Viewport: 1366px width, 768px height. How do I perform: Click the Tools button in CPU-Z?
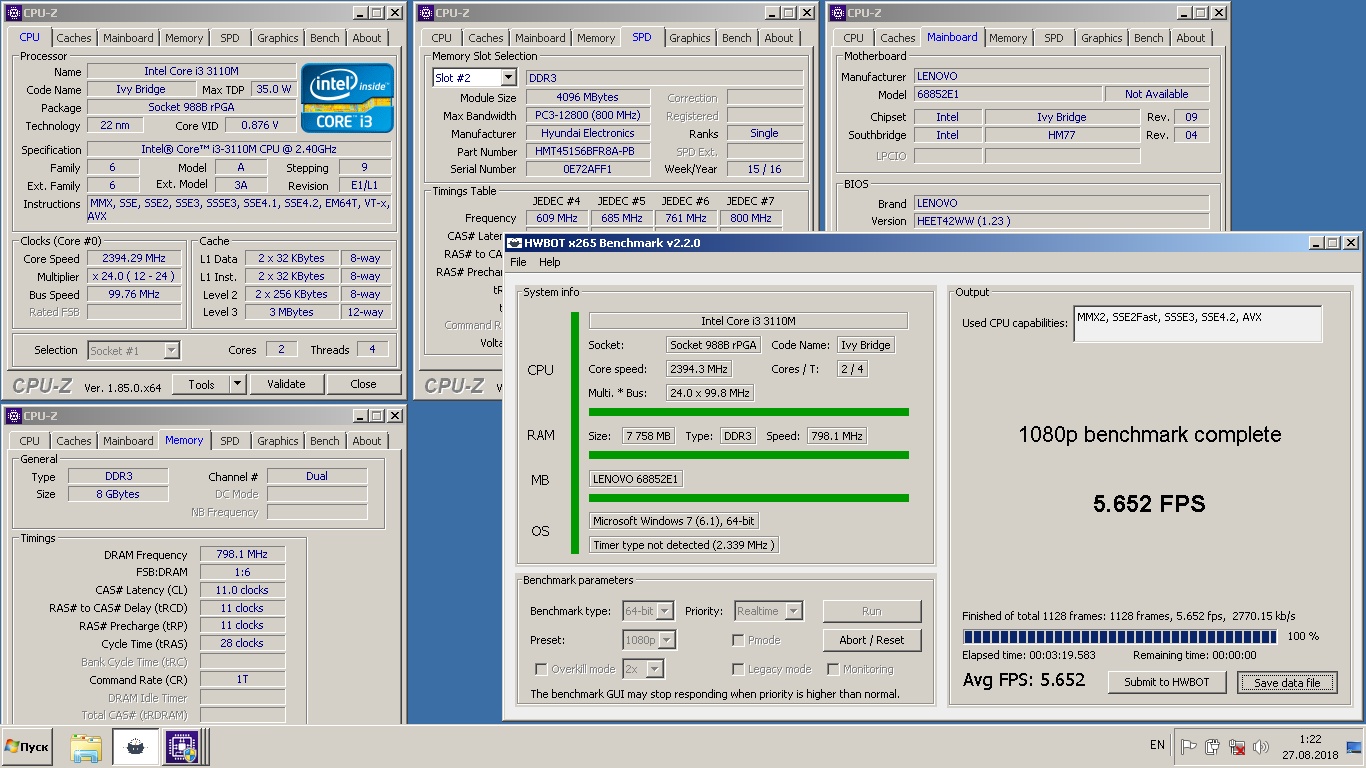point(201,384)
